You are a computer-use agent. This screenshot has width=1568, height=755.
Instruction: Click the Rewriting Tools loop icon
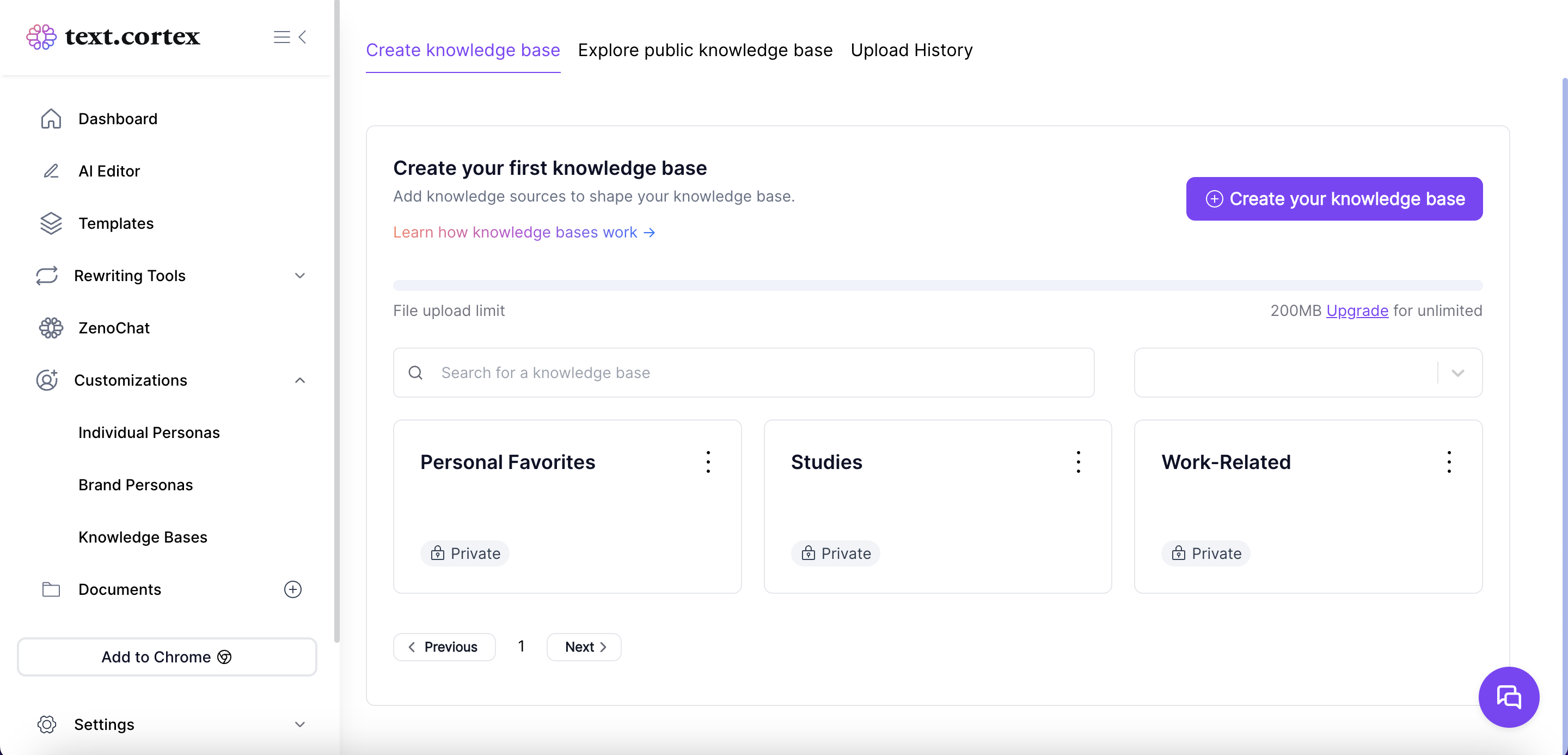pos(47,276)
